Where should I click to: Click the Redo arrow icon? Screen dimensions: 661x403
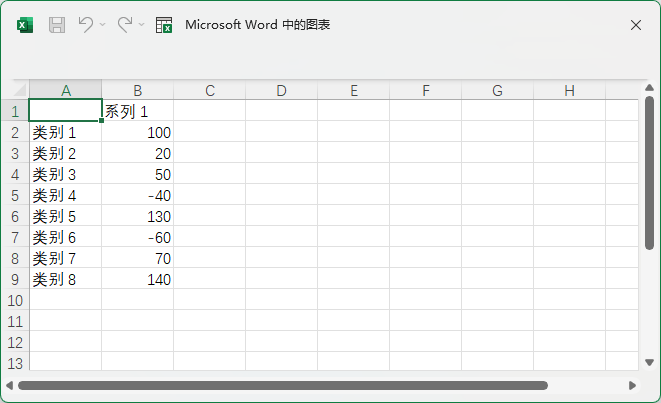(x=125, y=25)
